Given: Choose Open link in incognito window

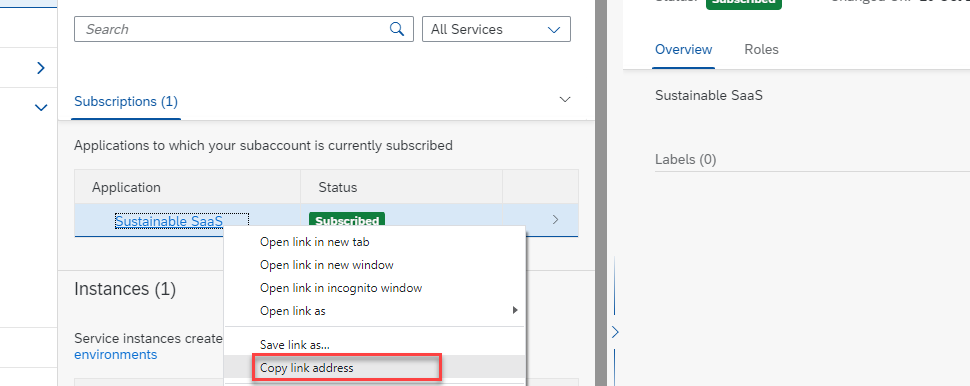Looking at the screenshot, I should click(341, 288).
